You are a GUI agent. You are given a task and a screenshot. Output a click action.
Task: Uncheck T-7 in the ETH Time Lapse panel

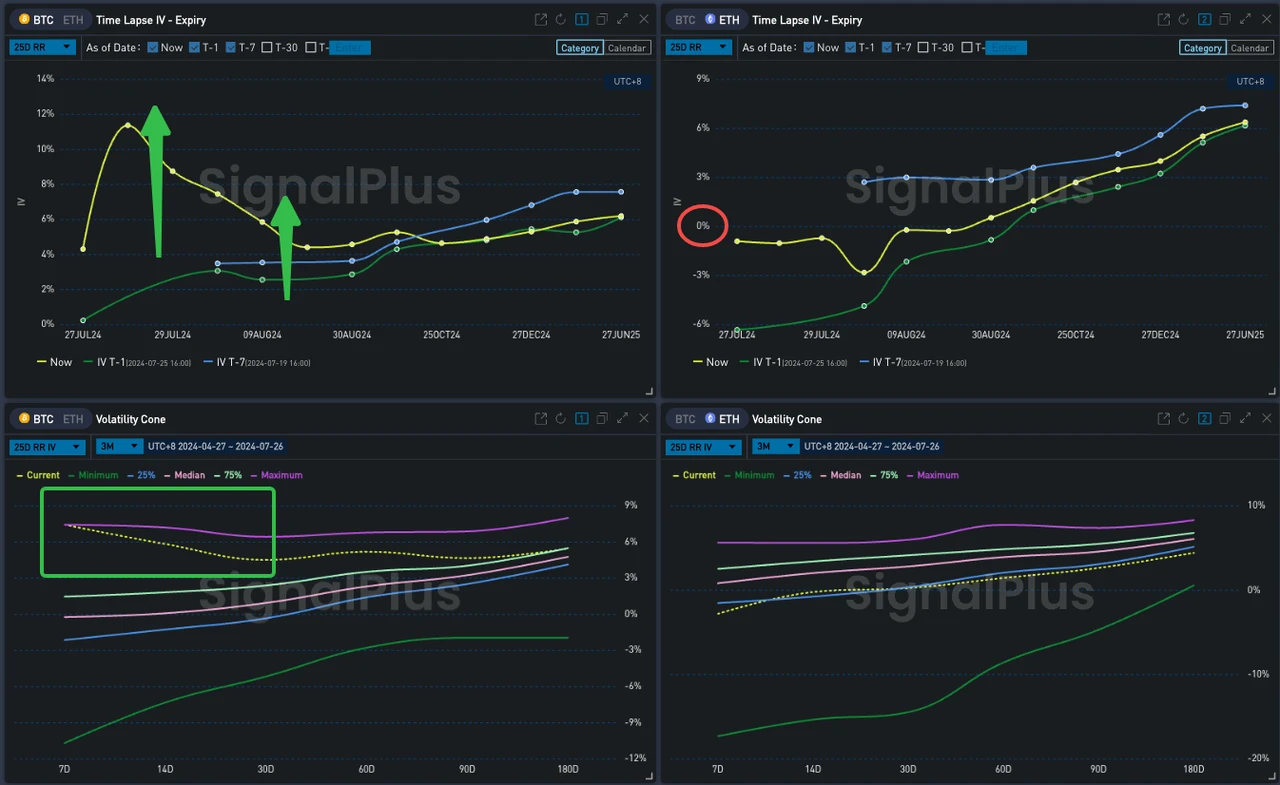[x=888, y=47]
